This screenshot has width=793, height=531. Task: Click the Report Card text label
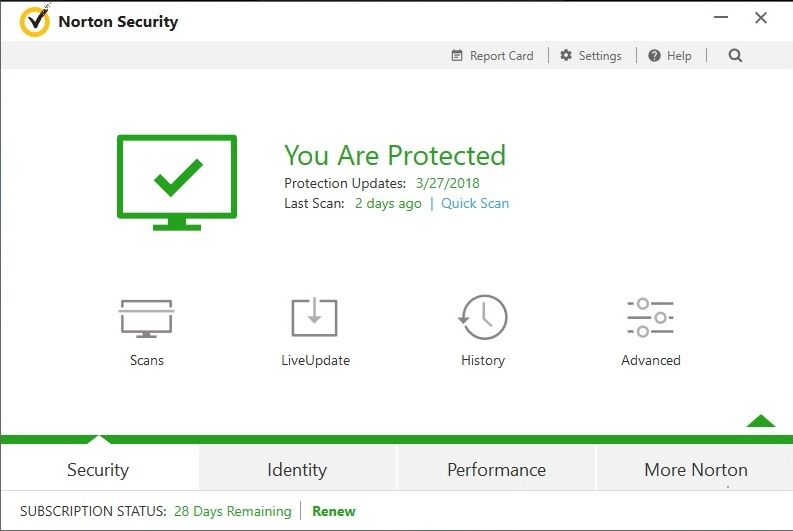click(x=502, y=56)
